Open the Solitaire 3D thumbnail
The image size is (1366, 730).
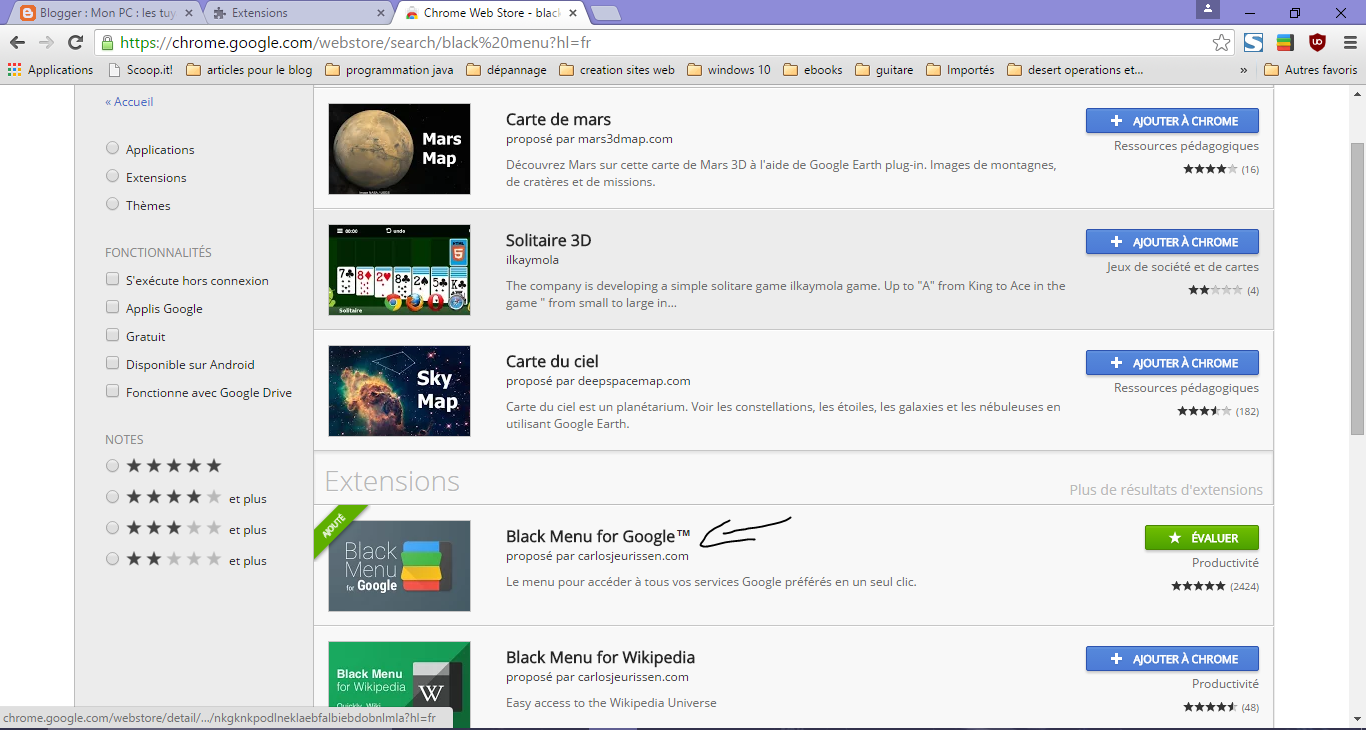click(x=399, y=270)
